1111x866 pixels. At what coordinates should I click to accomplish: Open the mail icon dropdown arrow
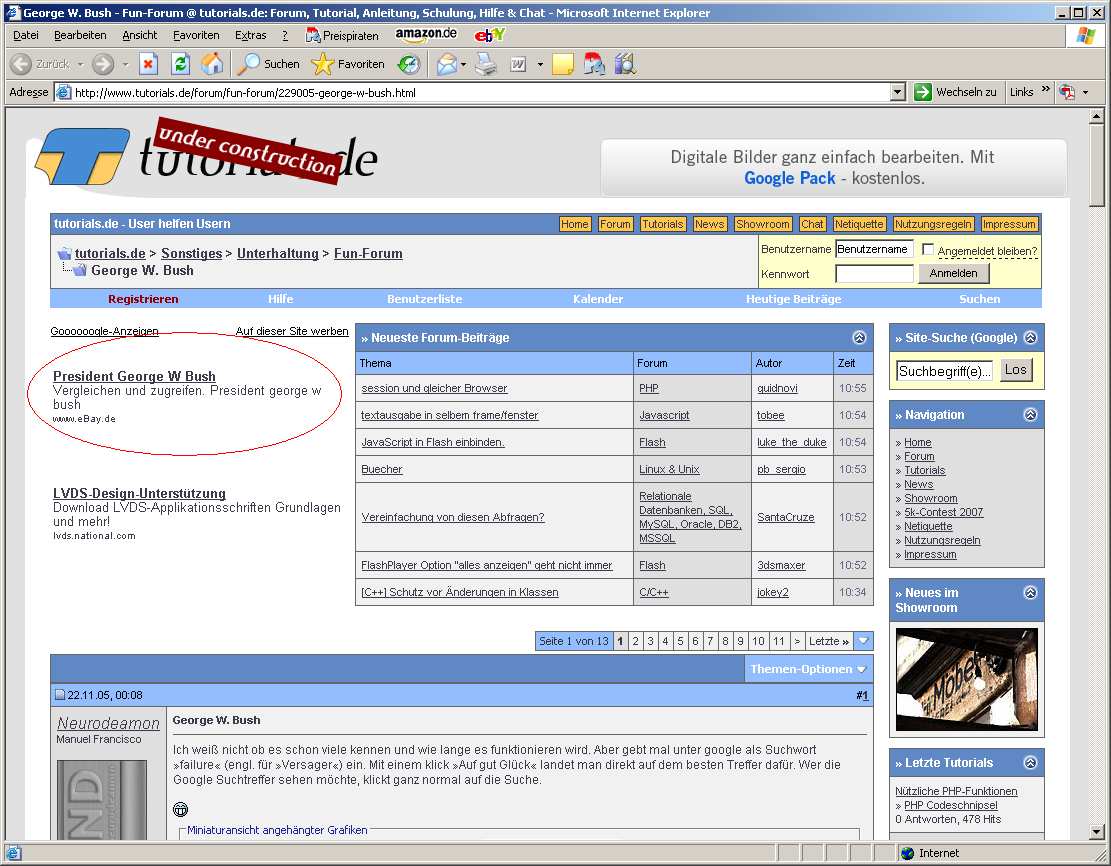click(x=463, y=64)
